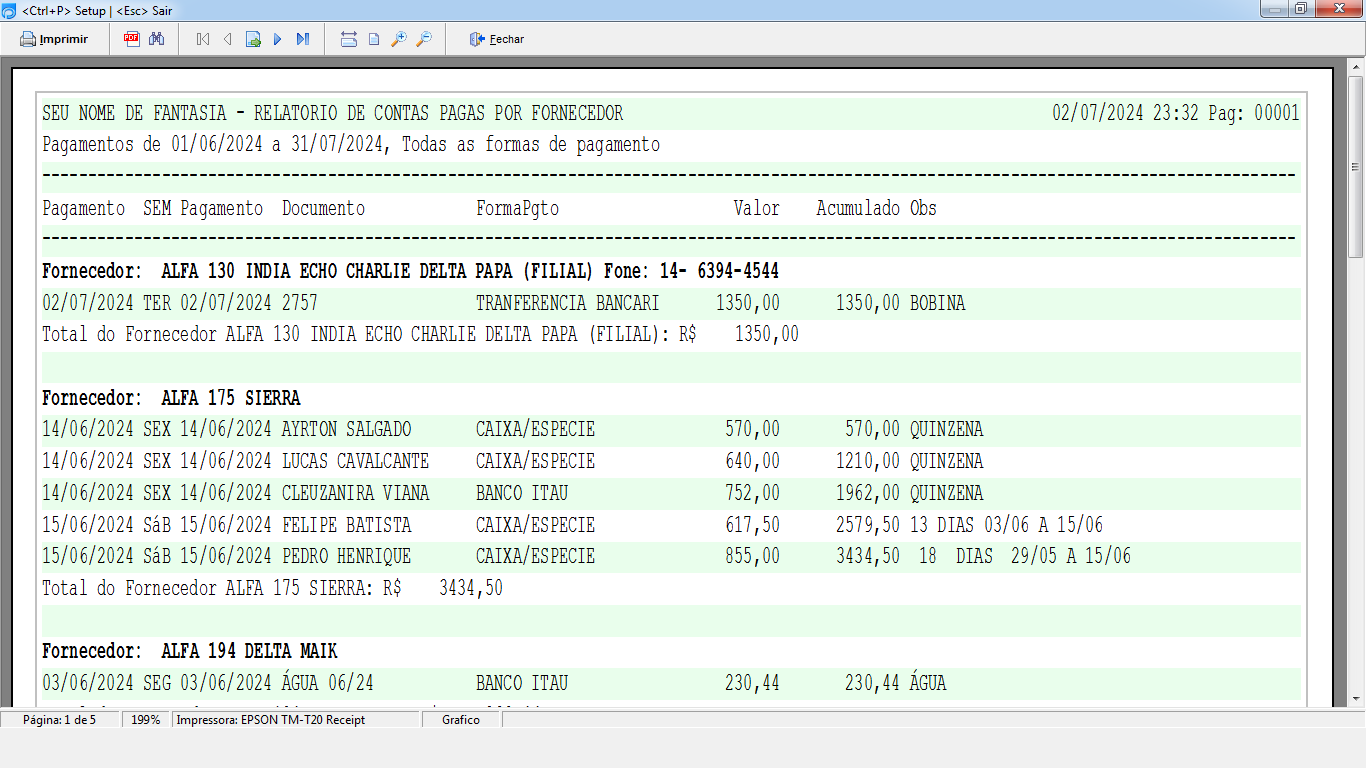
Task: Click the Grafico status bar panel
Action: point(461,720)
